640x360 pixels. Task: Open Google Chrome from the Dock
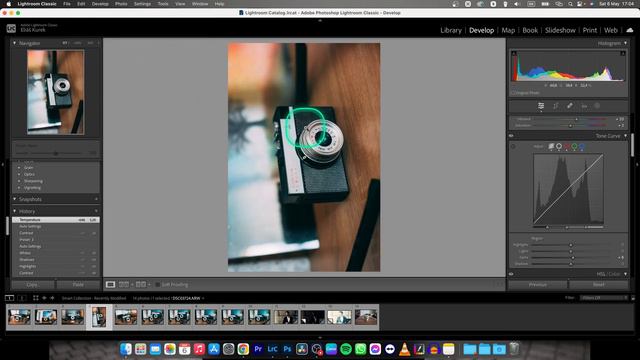click(x=243, y=349)
